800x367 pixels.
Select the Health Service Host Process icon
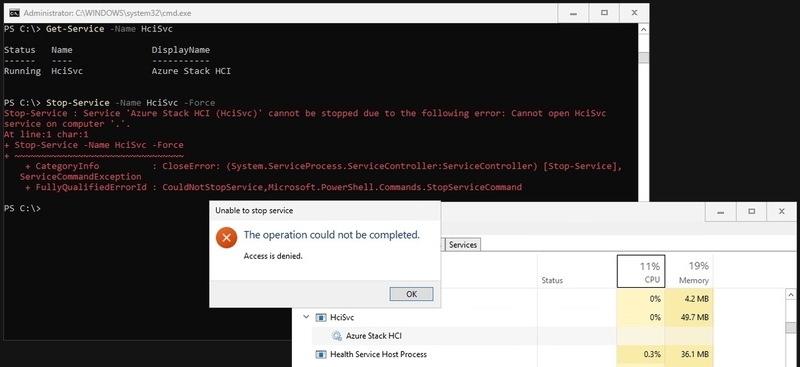[321, 354]
